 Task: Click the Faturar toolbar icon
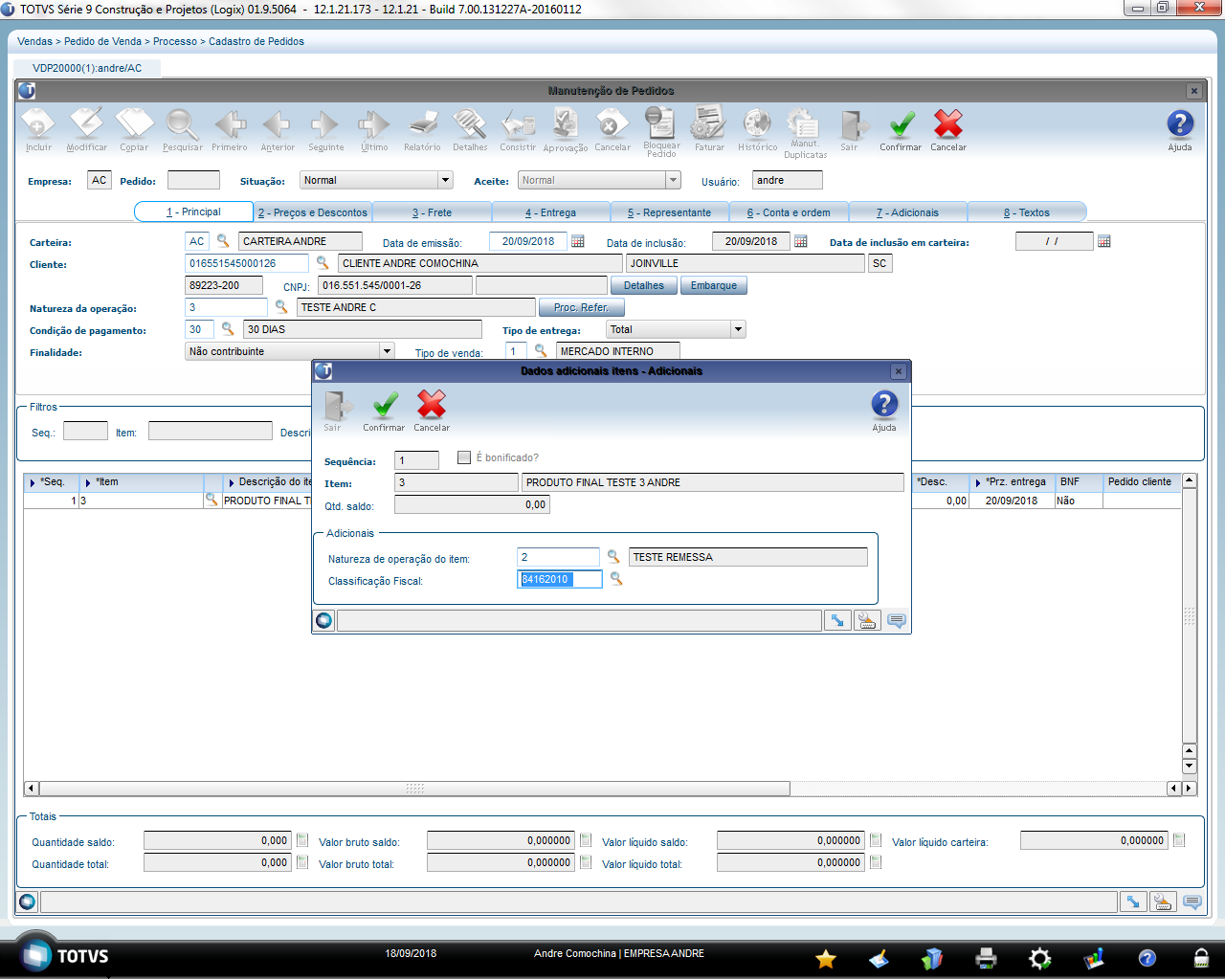click(709, 130)
